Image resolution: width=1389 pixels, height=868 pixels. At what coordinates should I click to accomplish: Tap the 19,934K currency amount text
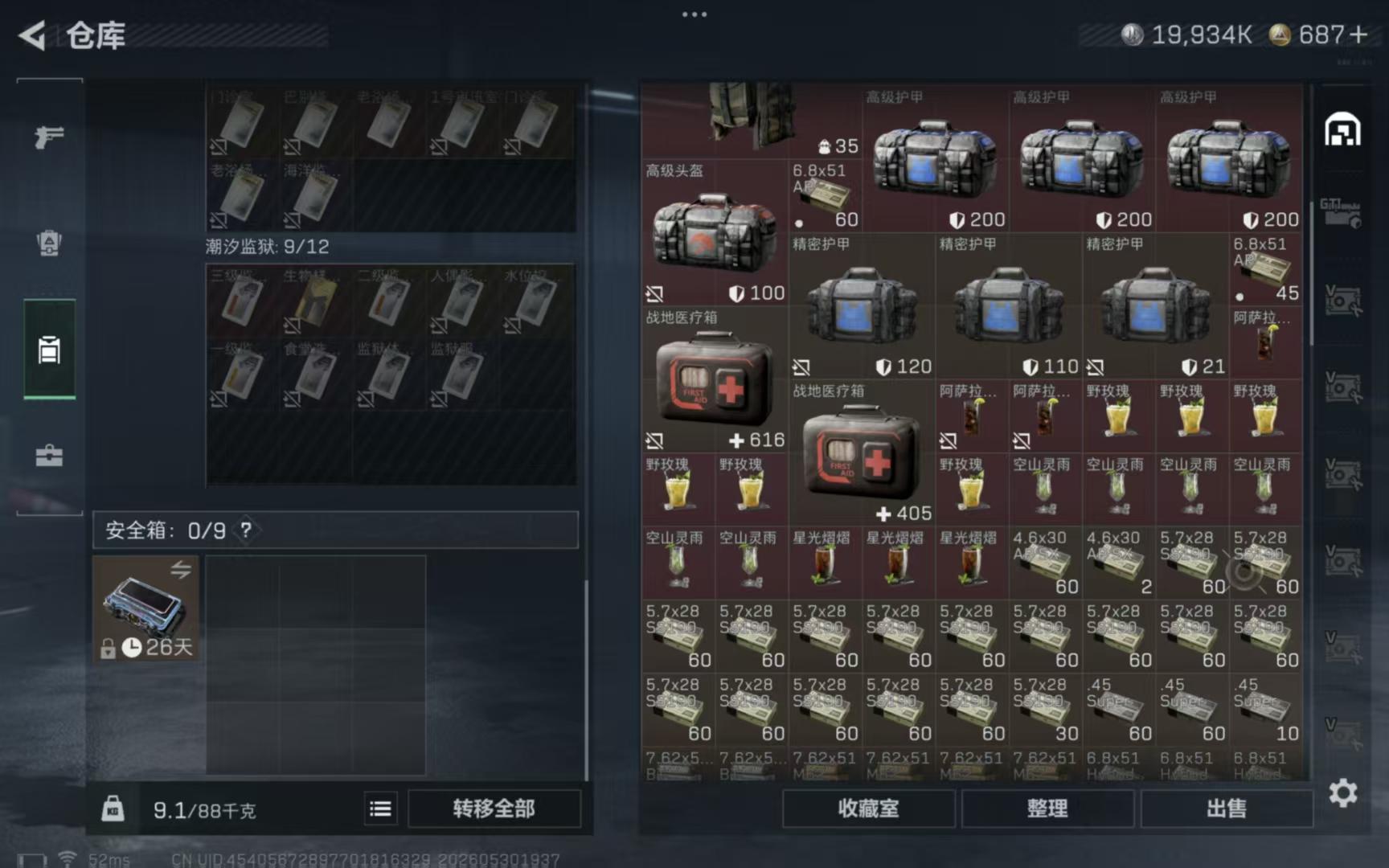point(1202,35)
